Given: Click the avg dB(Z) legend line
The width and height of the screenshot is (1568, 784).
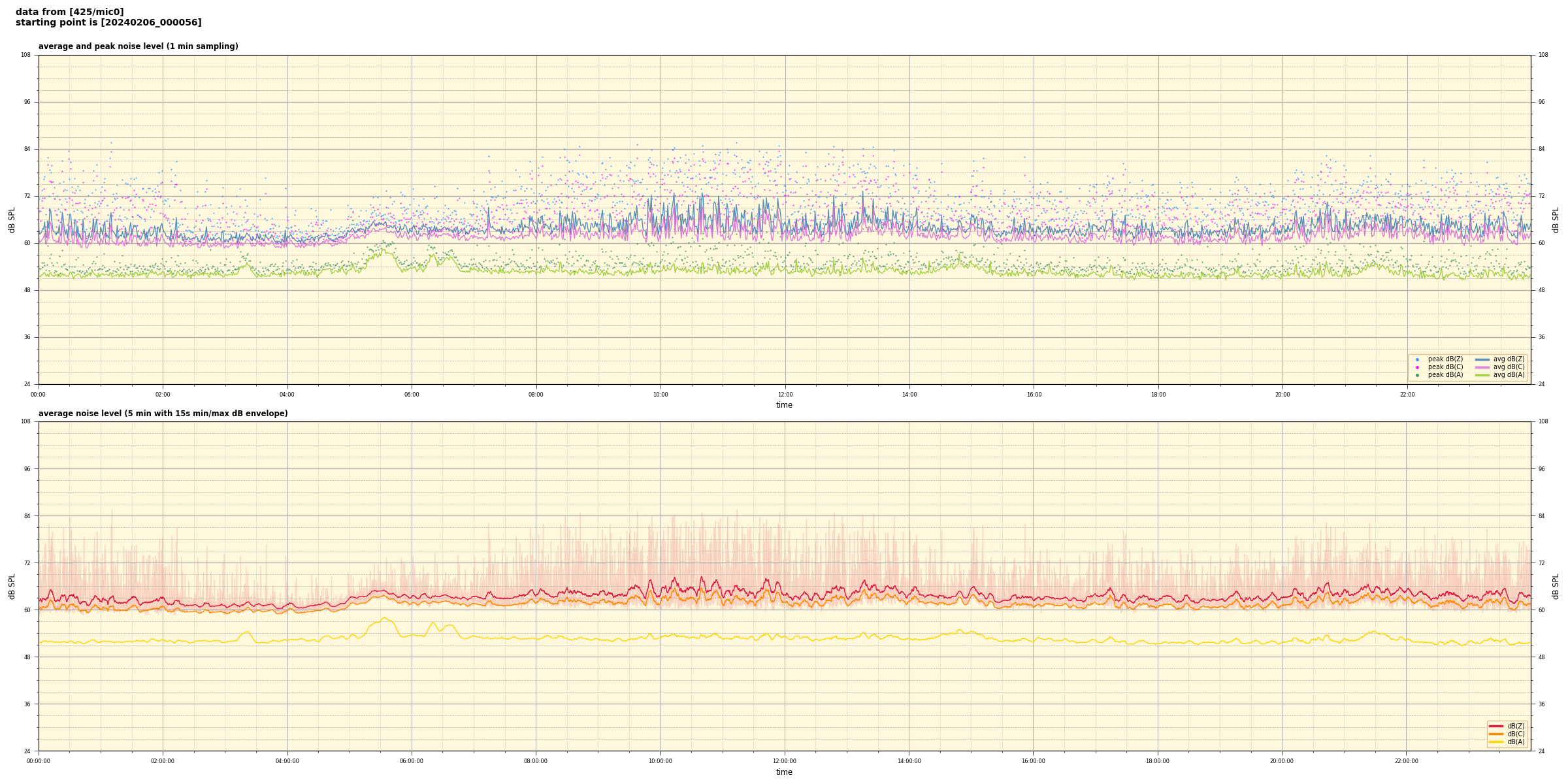Looking at the screenshot, I should [x=1482, y=359].
